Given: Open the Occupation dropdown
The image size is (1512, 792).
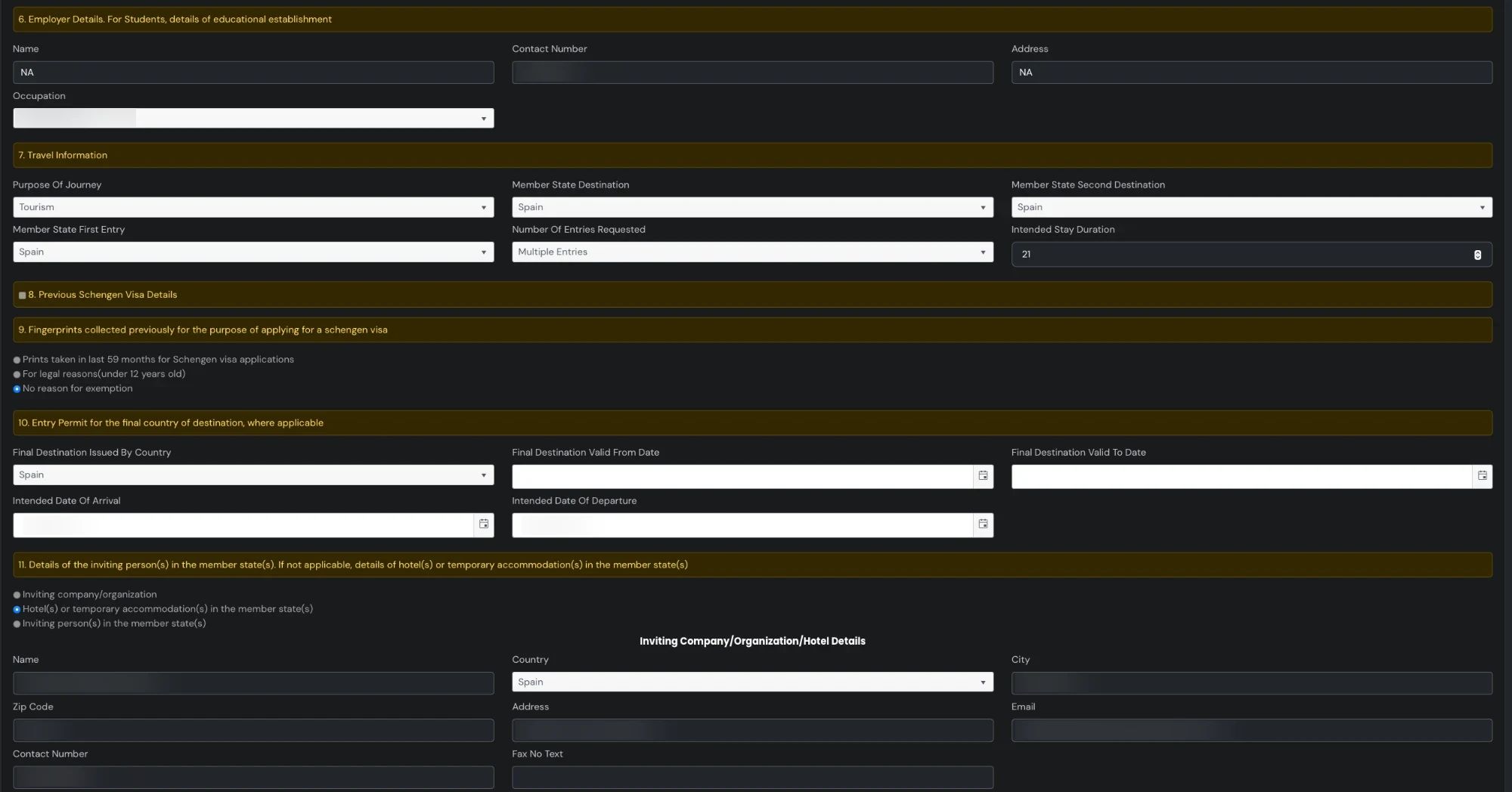Looking at the screenshot, I should 253,119.
